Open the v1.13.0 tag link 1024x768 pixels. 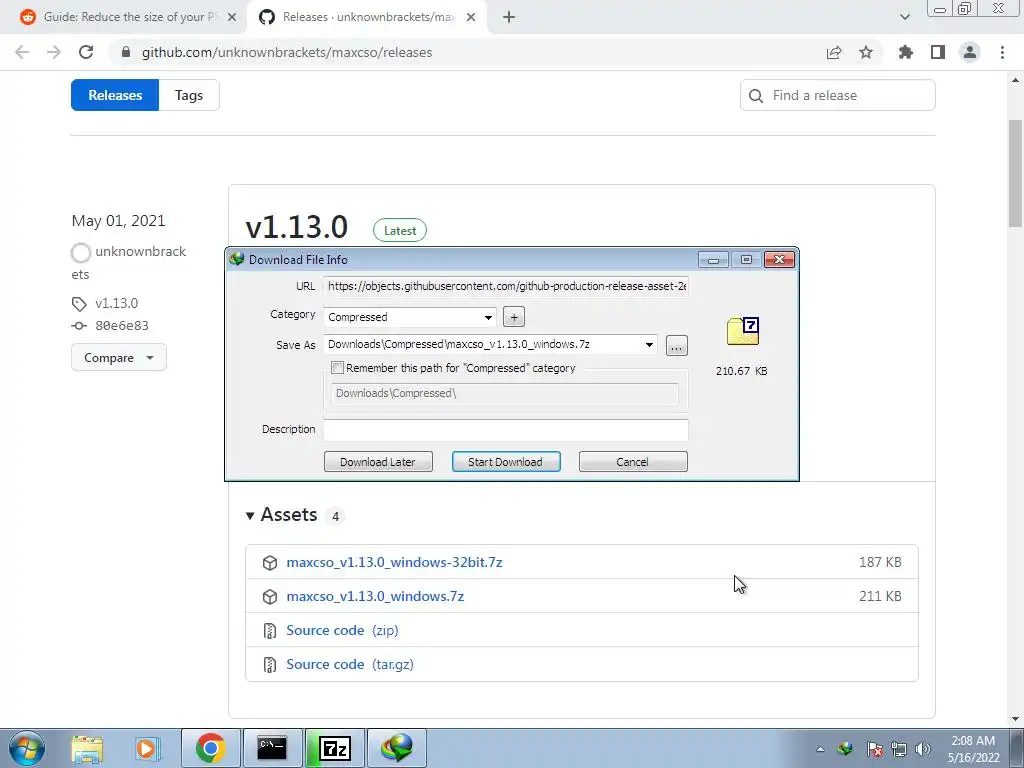pos(116,303)
